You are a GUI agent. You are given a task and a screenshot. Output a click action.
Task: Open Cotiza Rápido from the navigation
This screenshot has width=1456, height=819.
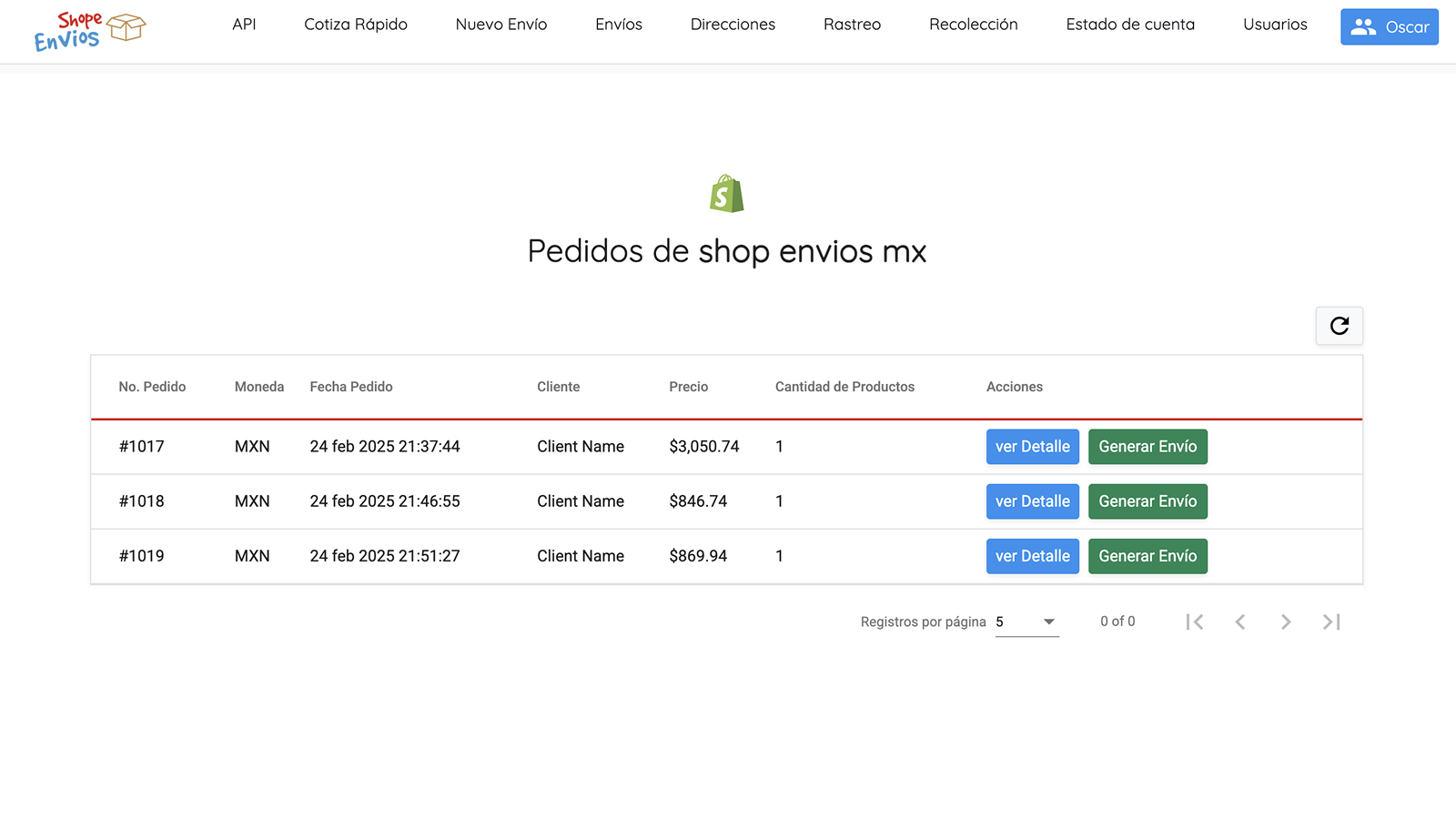(x=355, y=25)
